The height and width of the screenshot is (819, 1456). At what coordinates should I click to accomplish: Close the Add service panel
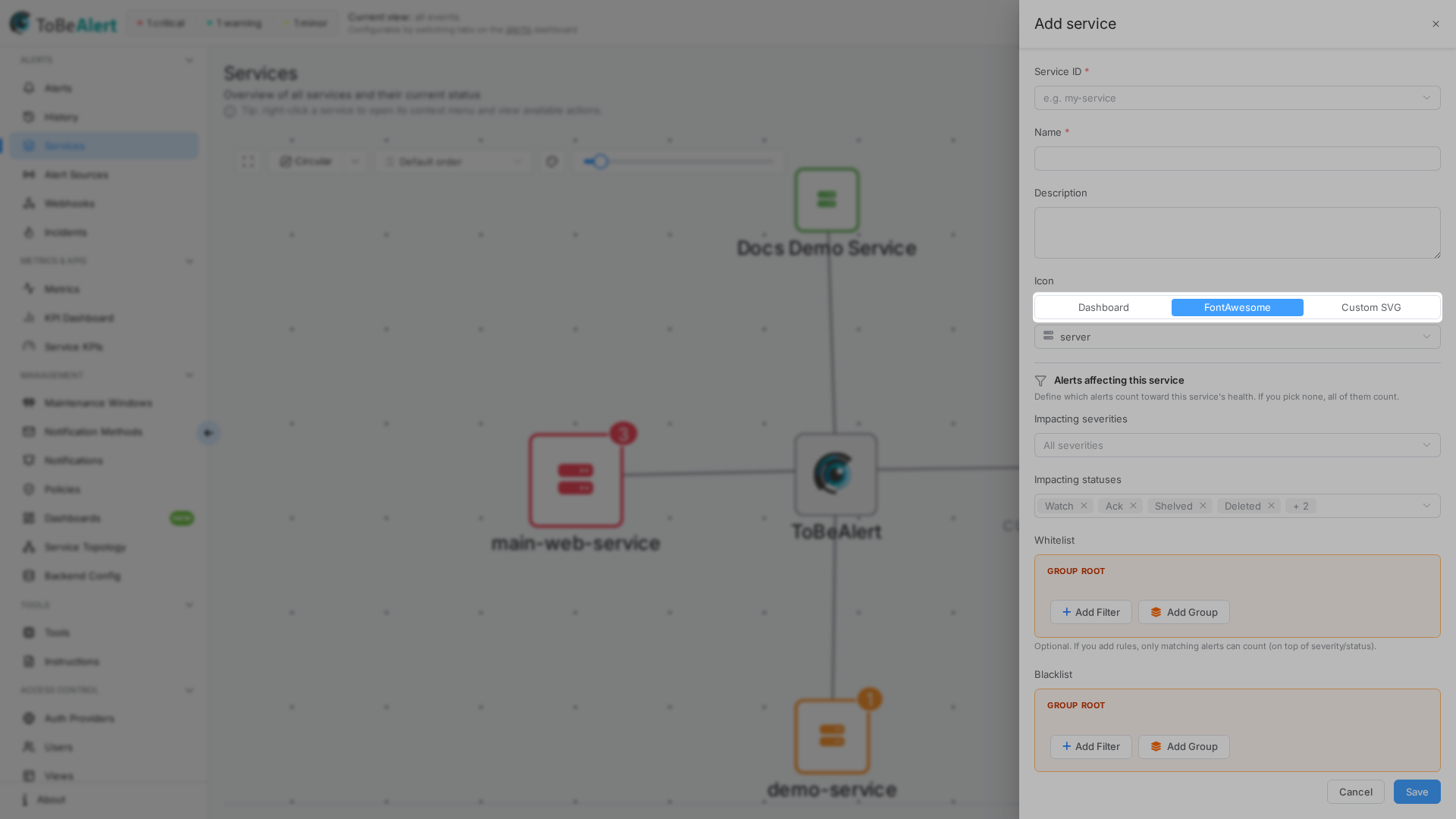pos(1436,24)
